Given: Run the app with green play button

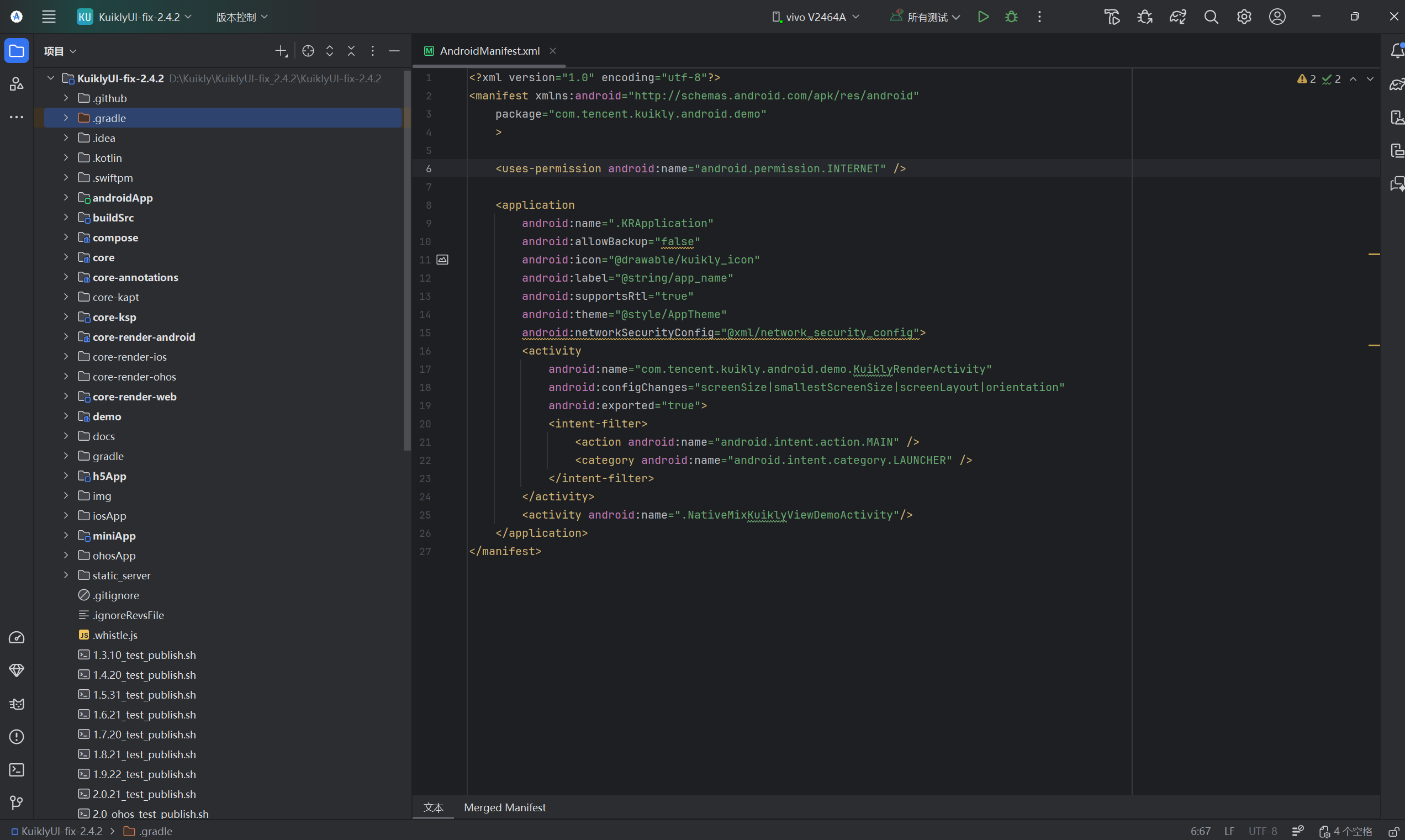Looking at the screenshot, I should [x=983, y=17].
